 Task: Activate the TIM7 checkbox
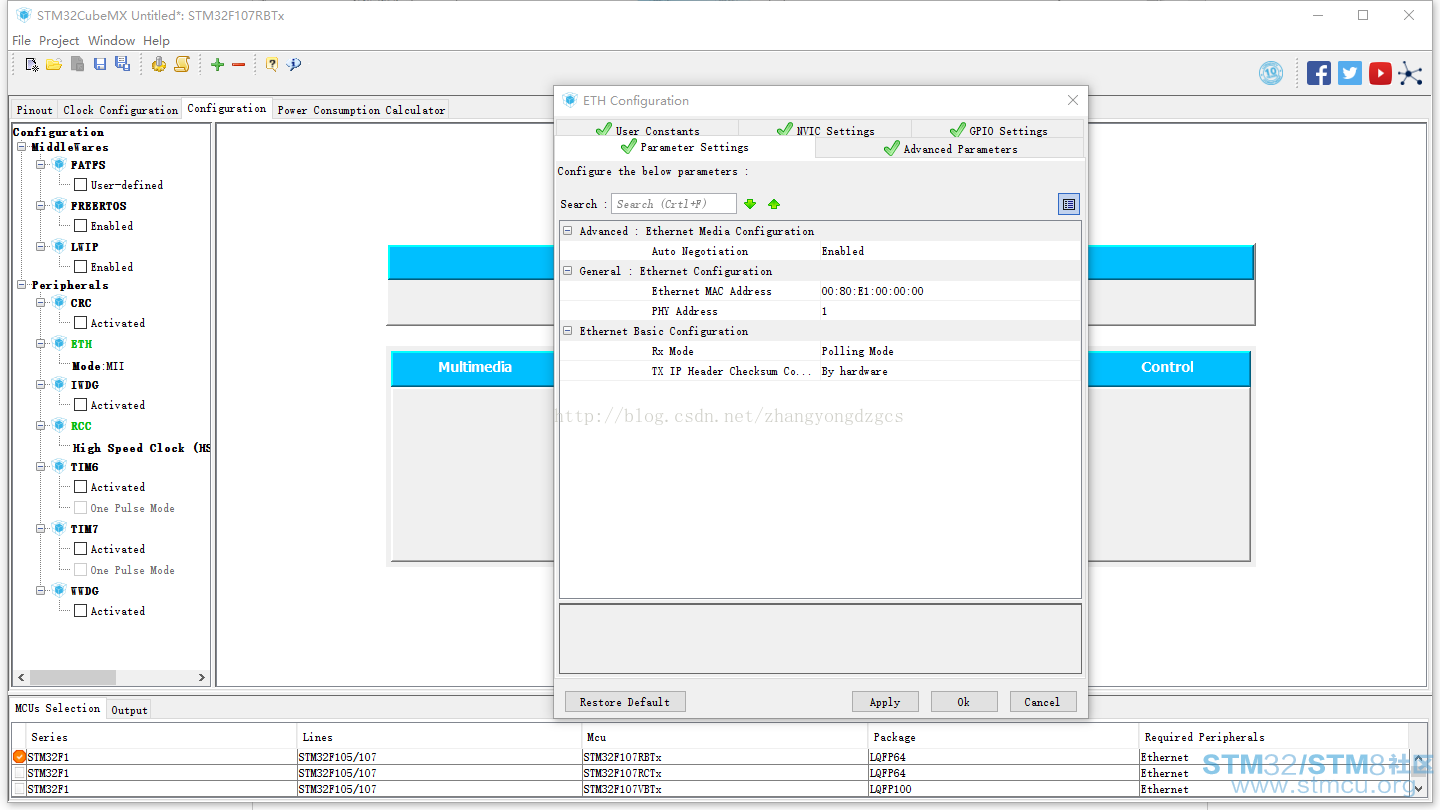81,549
